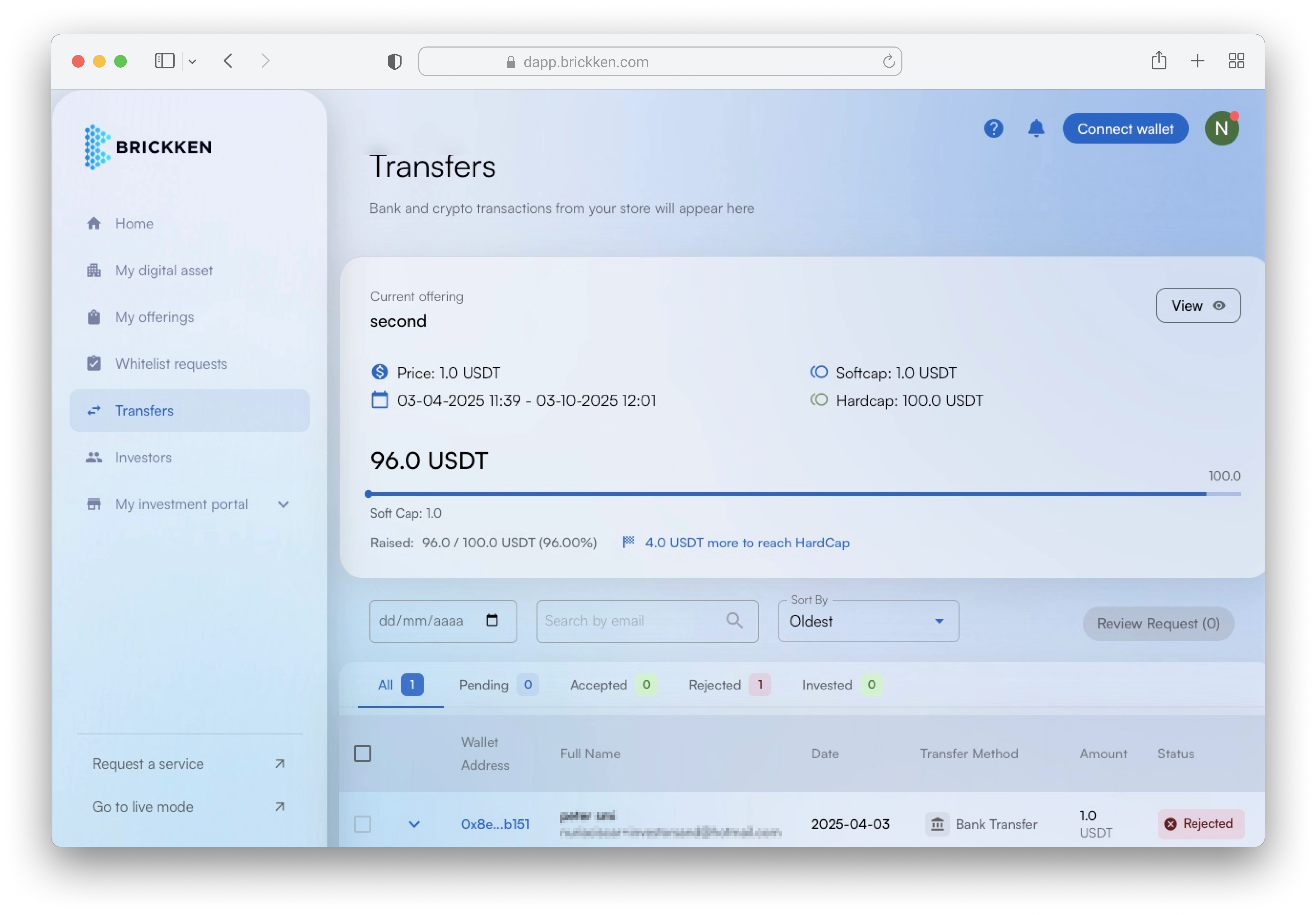This screenshot has height=915, width=1316.
Task: Open Whitelist requests in sidebar
Action: tap(189, 364)
